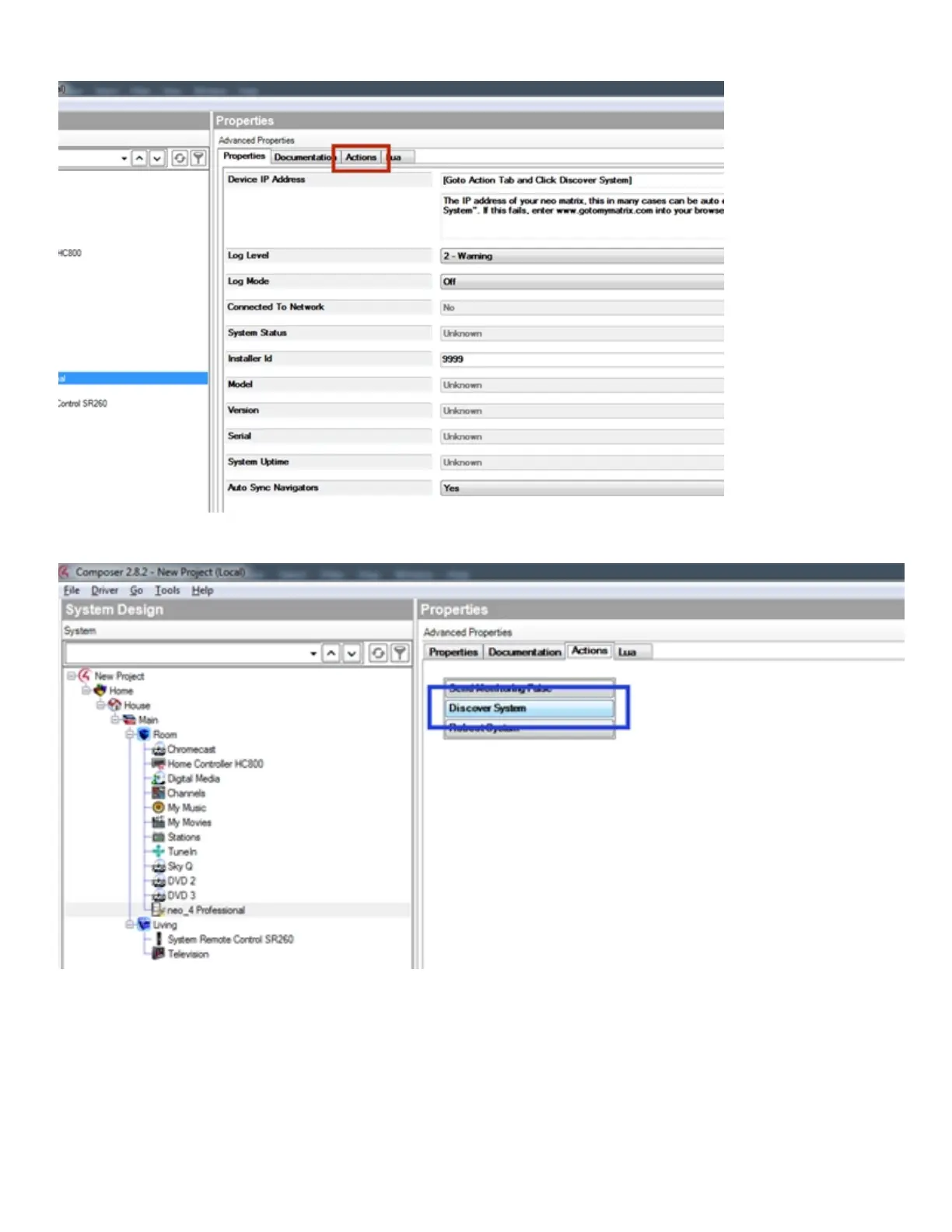952x1232 pixels.
Task: Click the Reboot System button
Action: point(530,728)
